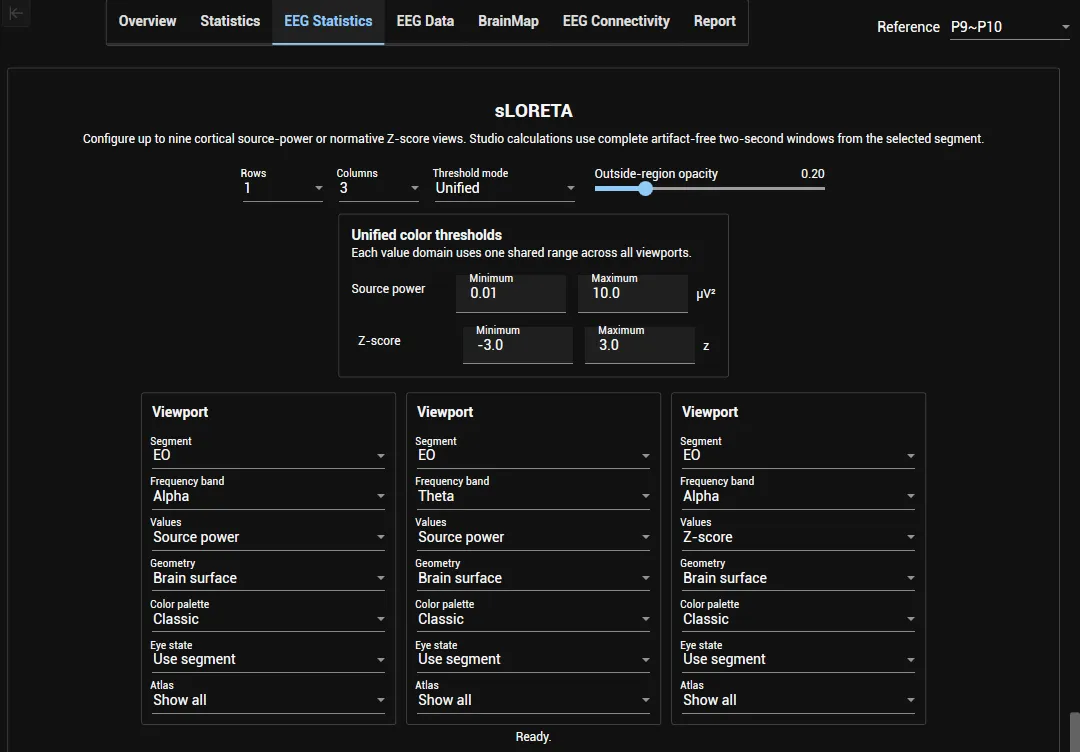Image resolution: width=1080 pixels, height=752 pixels.
Task: Click the opacity value 0.20
Action: click(x=813, y=174)
